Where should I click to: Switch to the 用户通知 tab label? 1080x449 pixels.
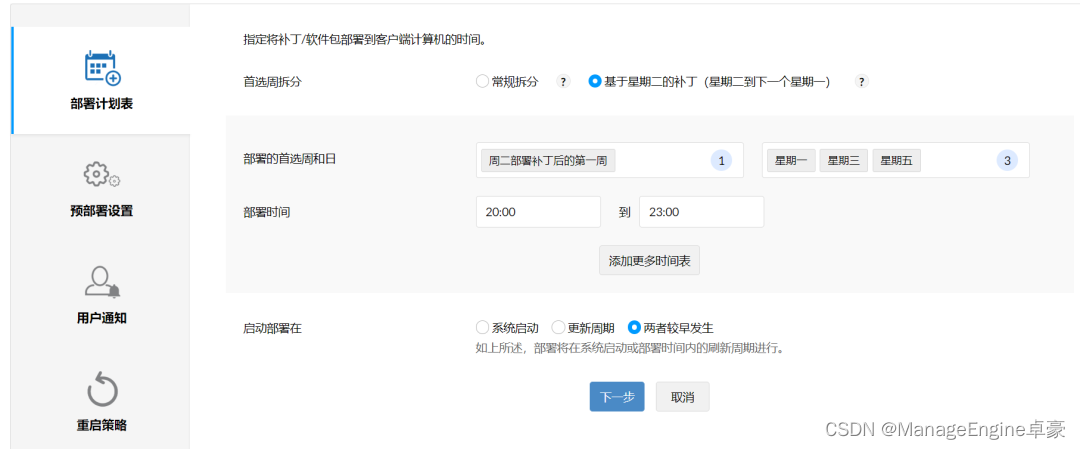(x=102, y=318)
